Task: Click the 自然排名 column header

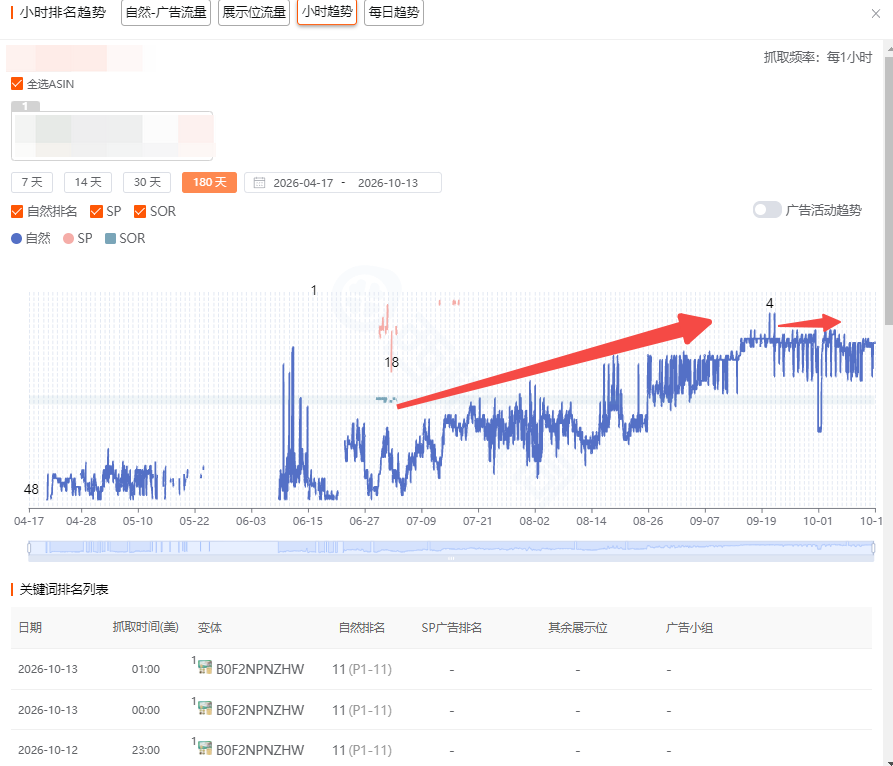Action: pos(362,628)
